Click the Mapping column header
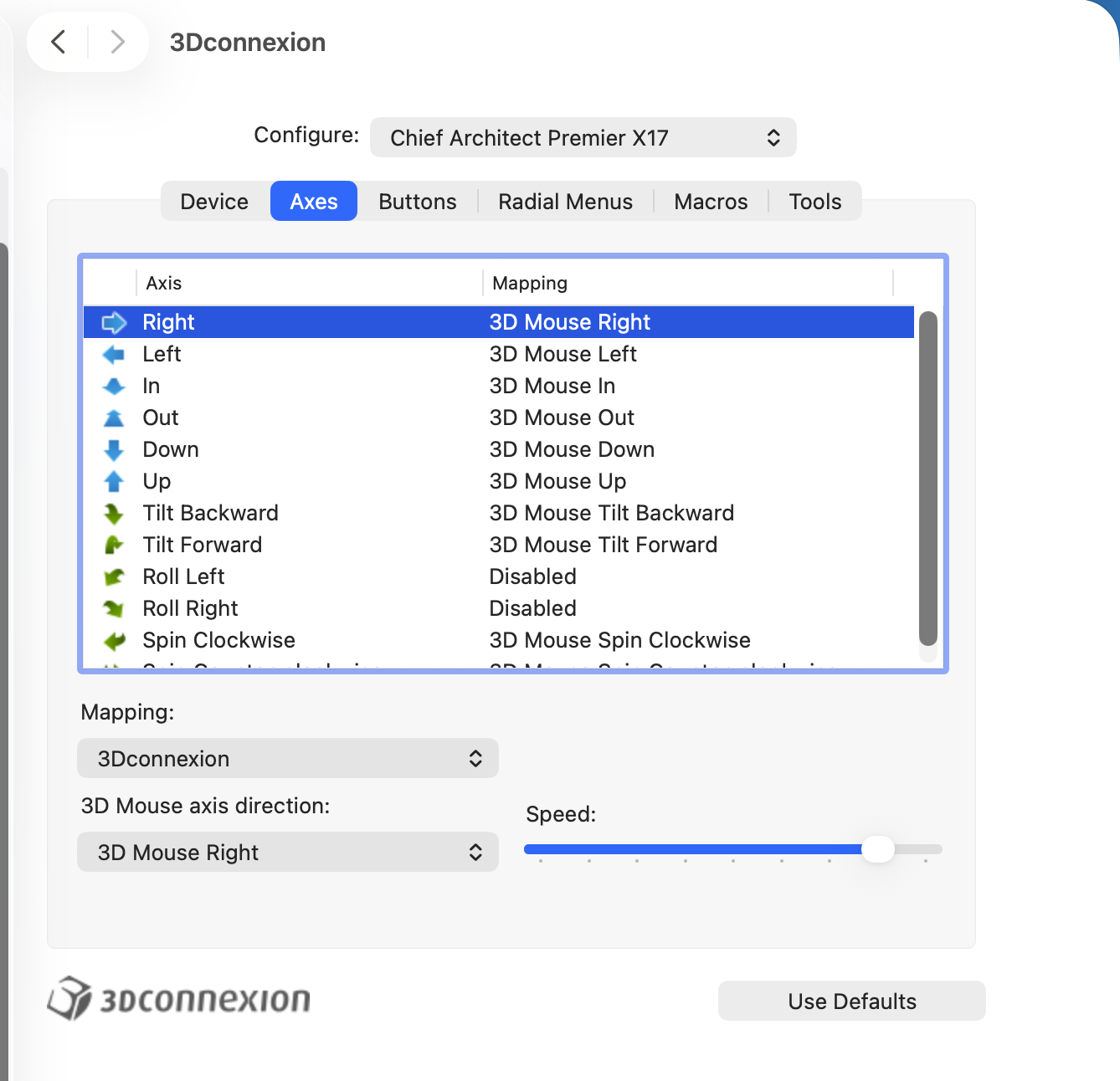1120x1081 pixels. [688, 283]
